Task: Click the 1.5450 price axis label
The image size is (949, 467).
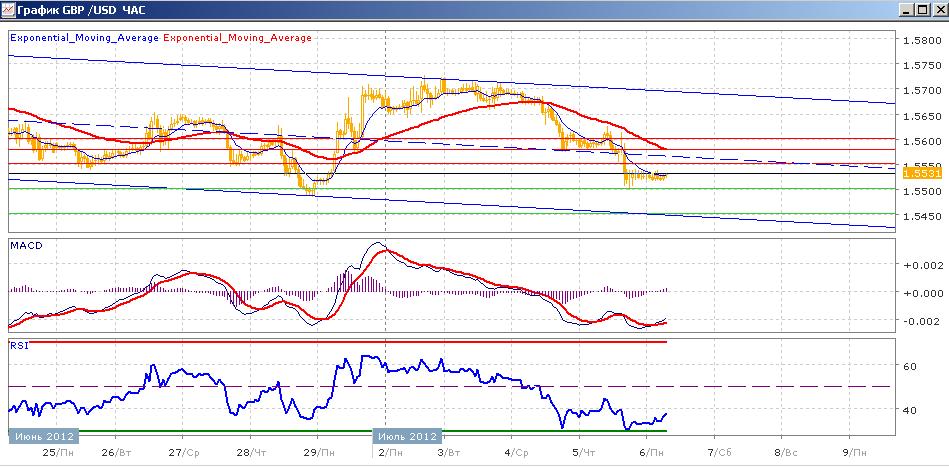Action: pyautogui.click(x=922, y=216)
